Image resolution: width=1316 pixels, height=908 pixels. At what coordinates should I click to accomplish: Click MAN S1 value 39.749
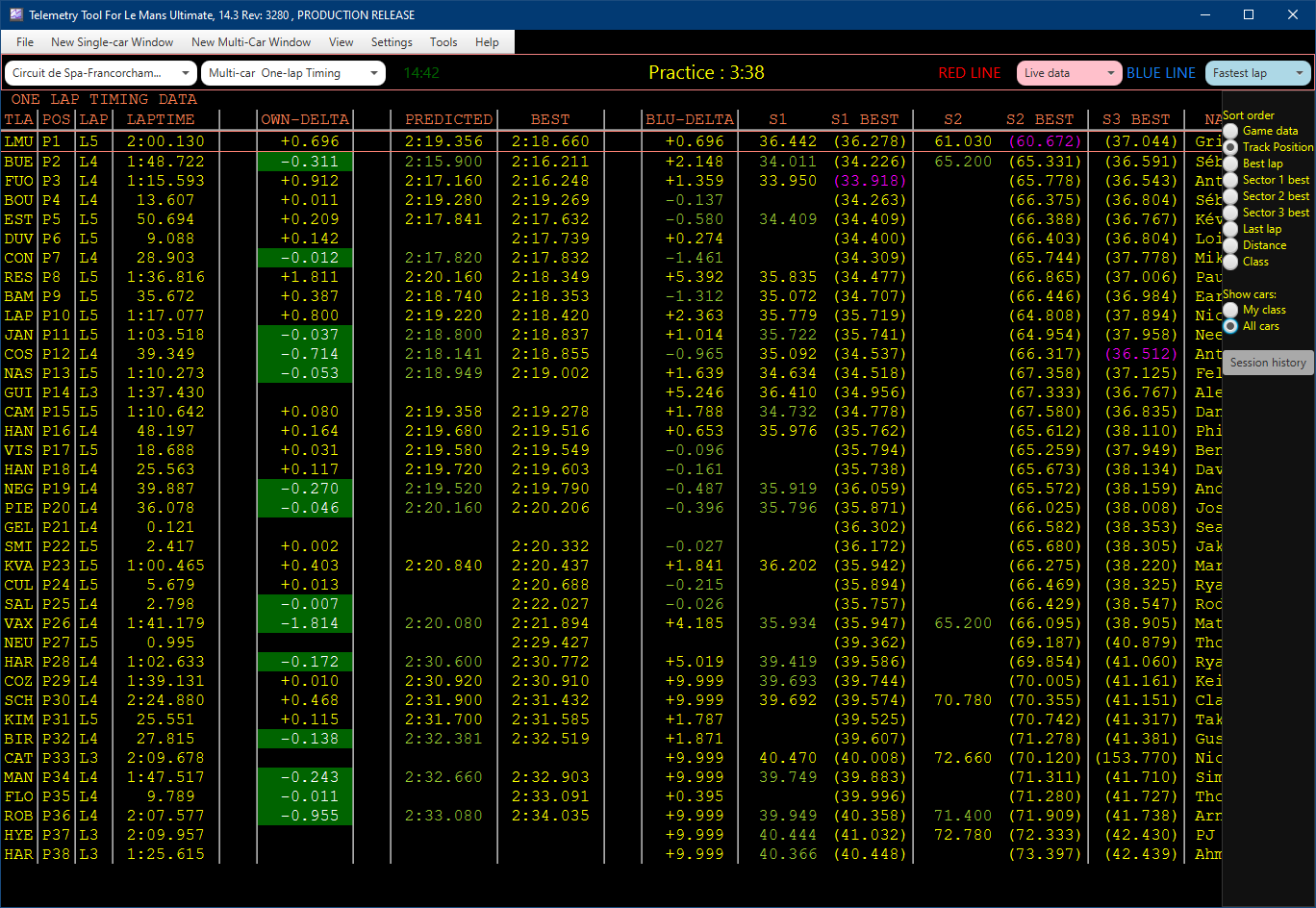788,777
